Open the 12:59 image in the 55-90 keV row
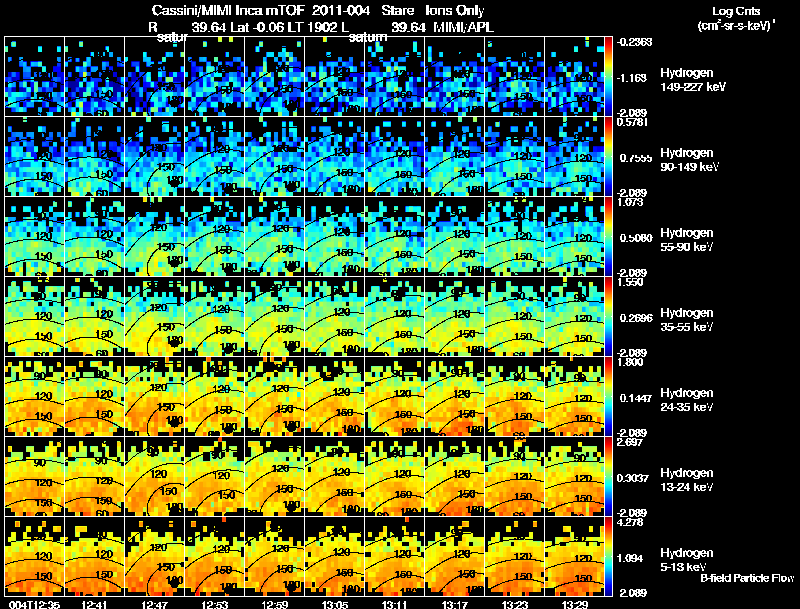 tap(274, 236)
